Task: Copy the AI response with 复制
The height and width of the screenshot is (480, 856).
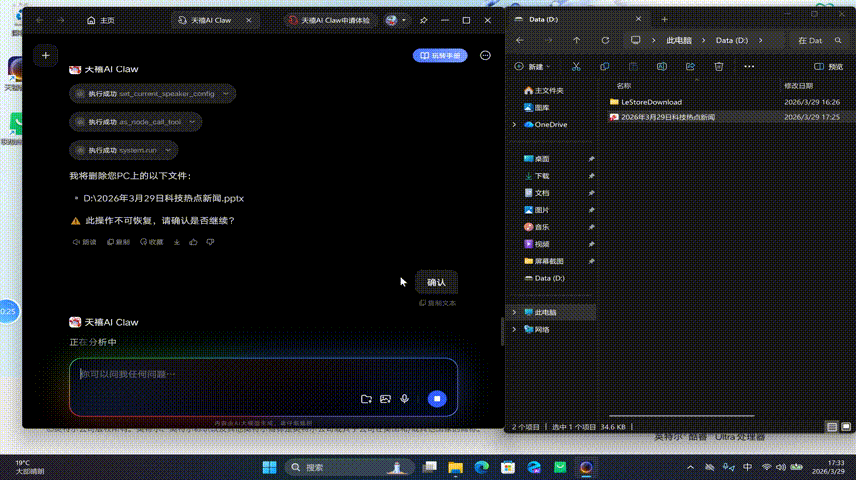Action: 118,242
